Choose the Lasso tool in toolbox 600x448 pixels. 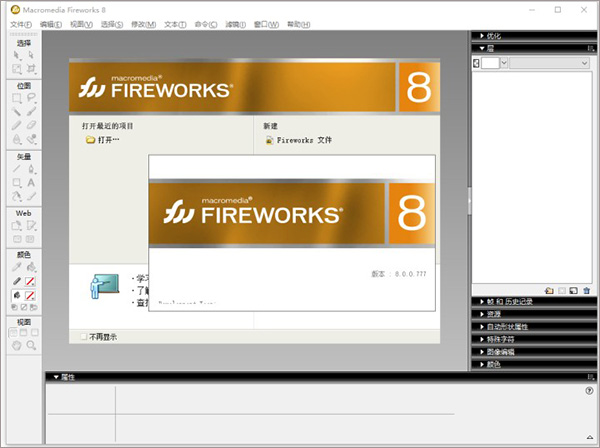[x=32, y=98]
